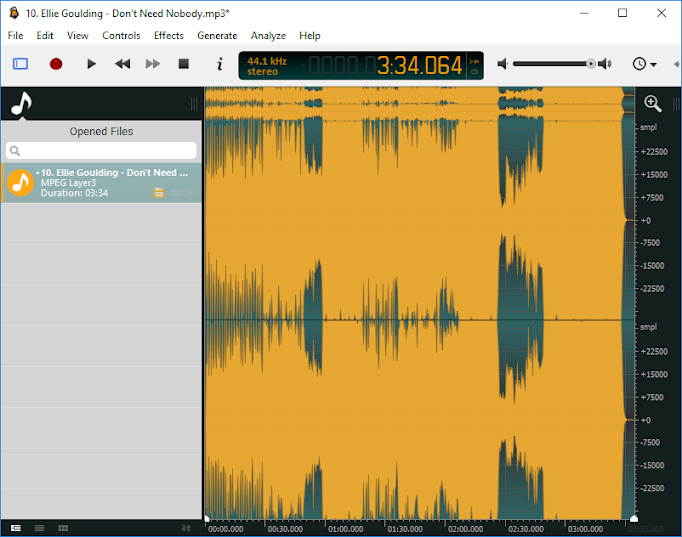Click the zoom magnifier icon above the scale
Viewport: 682px width, 537px height.
tap(652, 104)
